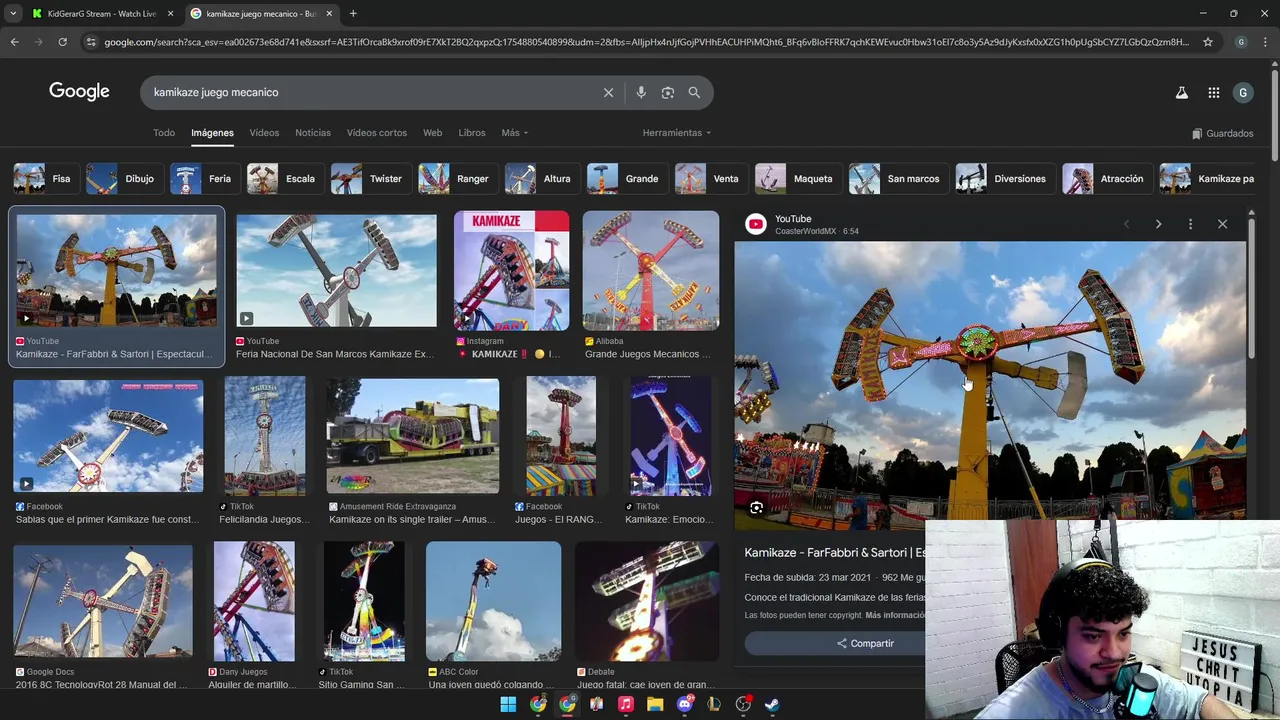The height and width of the screenshot is (720, 1280).
Task: Filter images by Diversiones chip
Action: [x=1005, y=179]
